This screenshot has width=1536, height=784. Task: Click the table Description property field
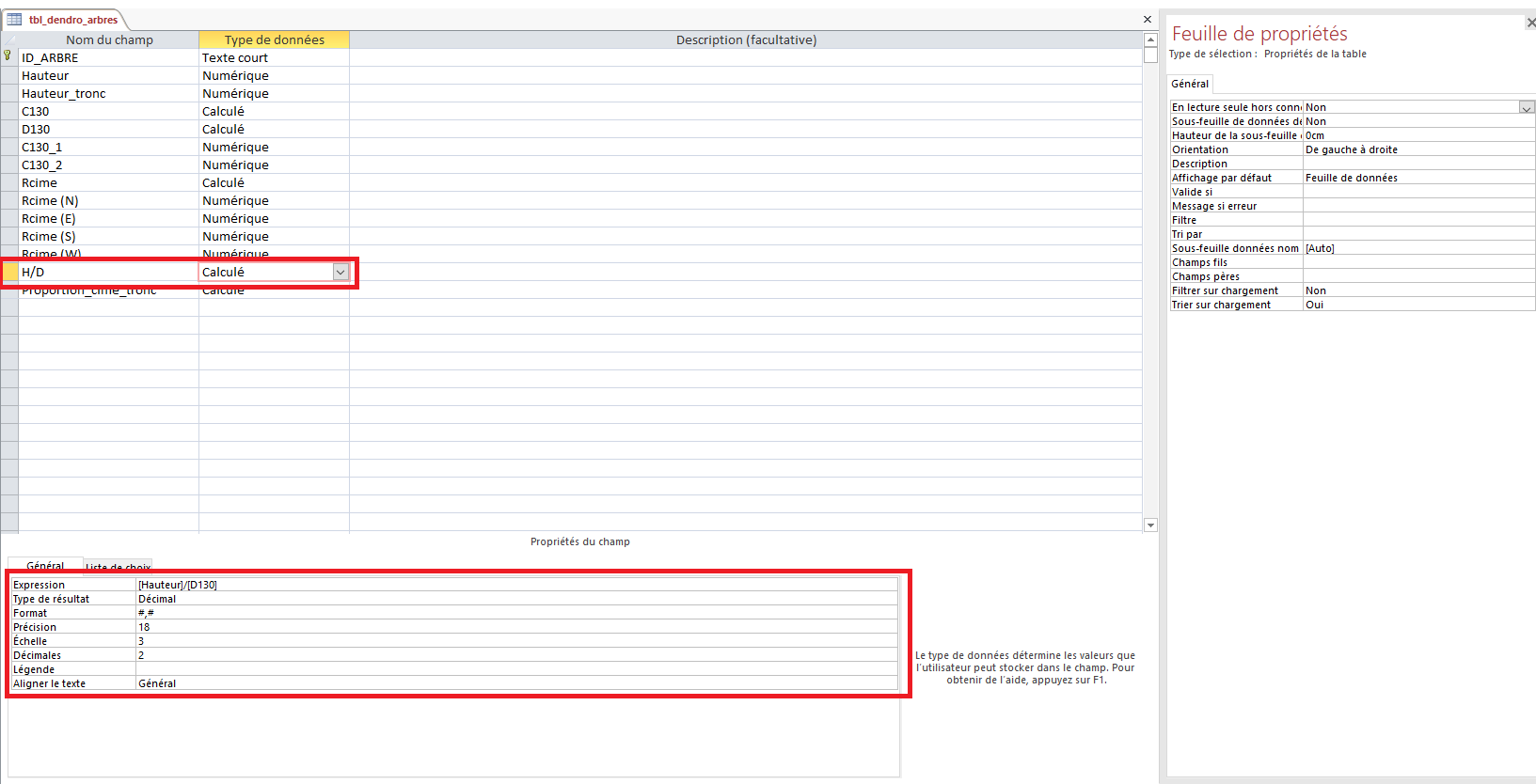point(1418,164)
